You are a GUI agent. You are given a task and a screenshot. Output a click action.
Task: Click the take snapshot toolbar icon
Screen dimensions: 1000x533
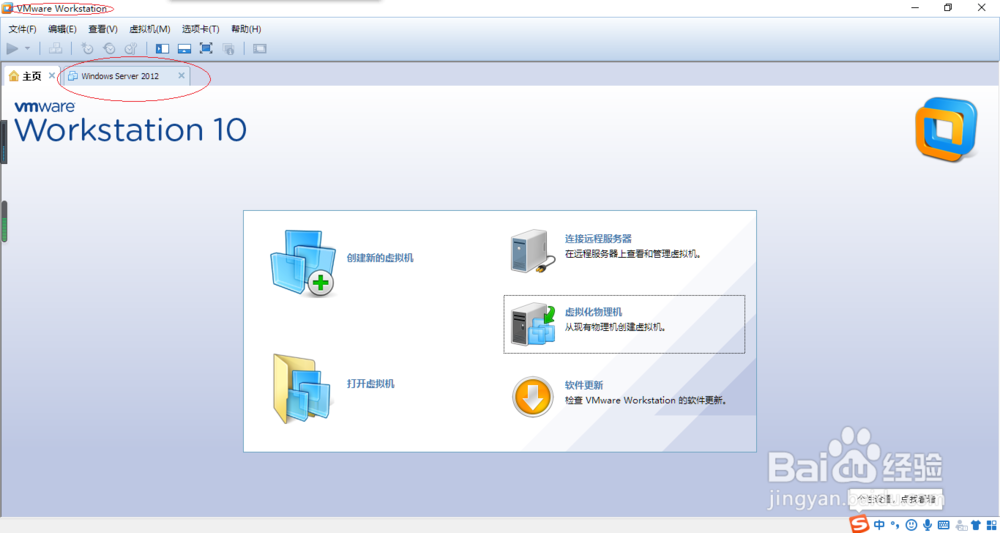point(87,48)
